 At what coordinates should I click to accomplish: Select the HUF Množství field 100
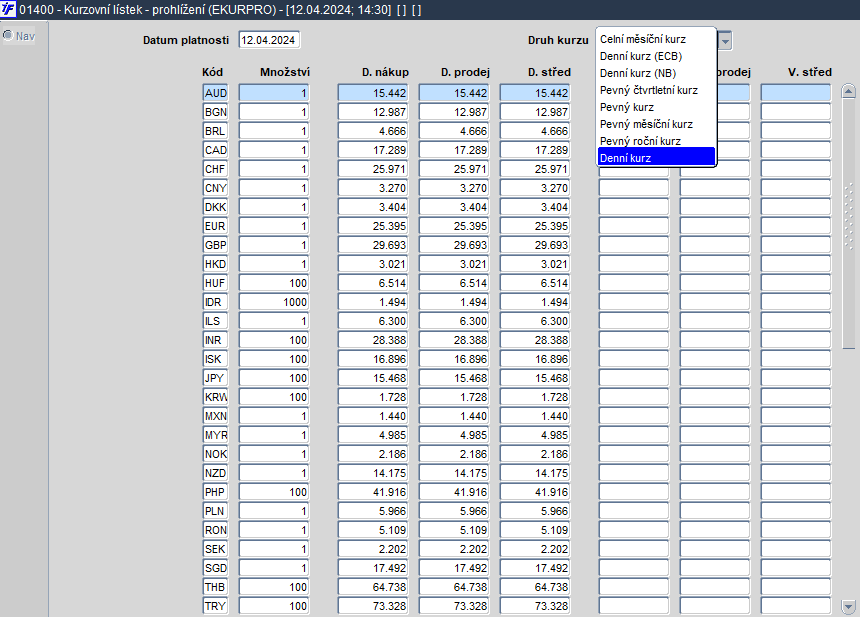tap(274, 283)
